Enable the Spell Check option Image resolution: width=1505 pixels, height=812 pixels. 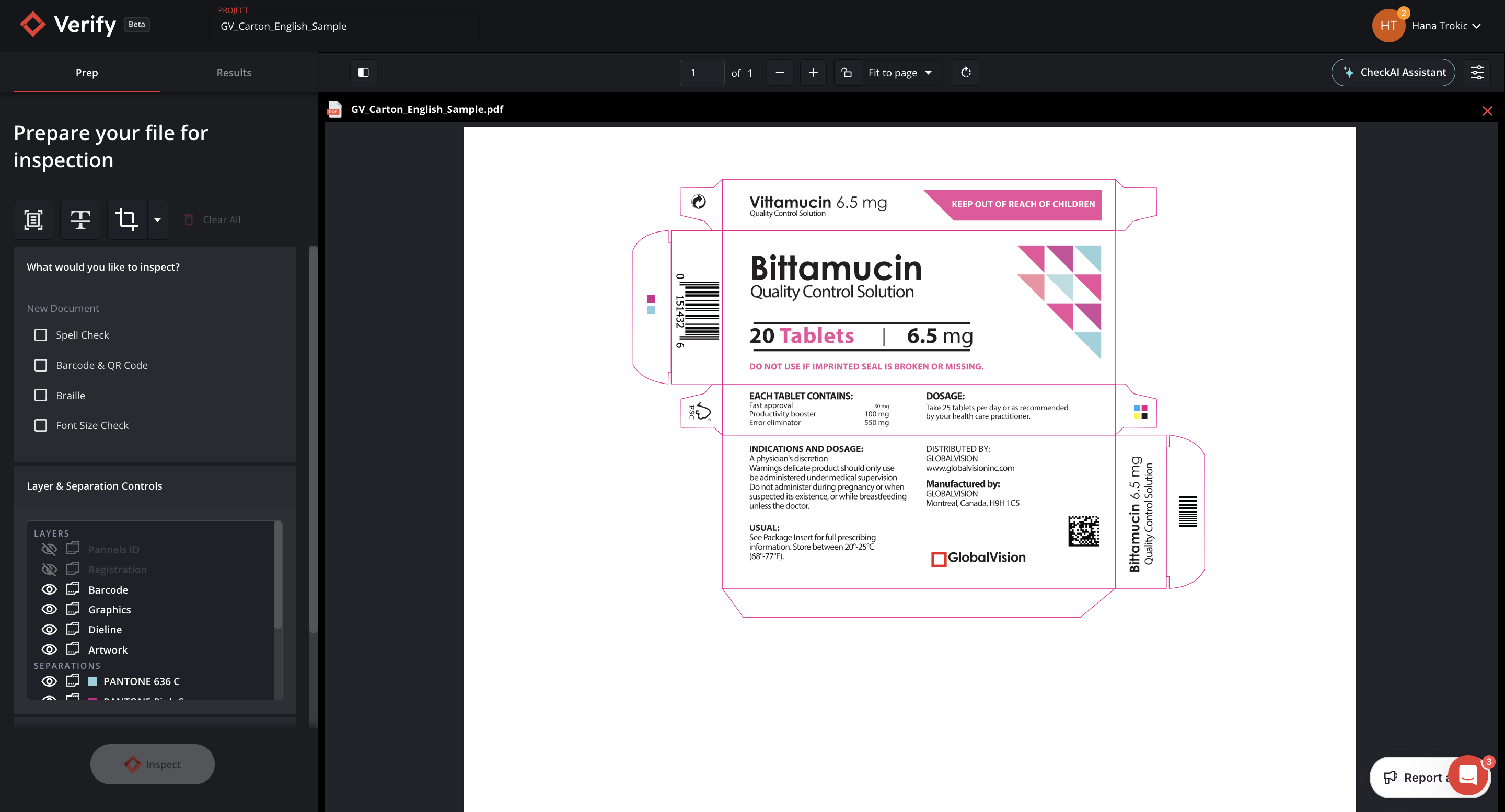(40, 335)
